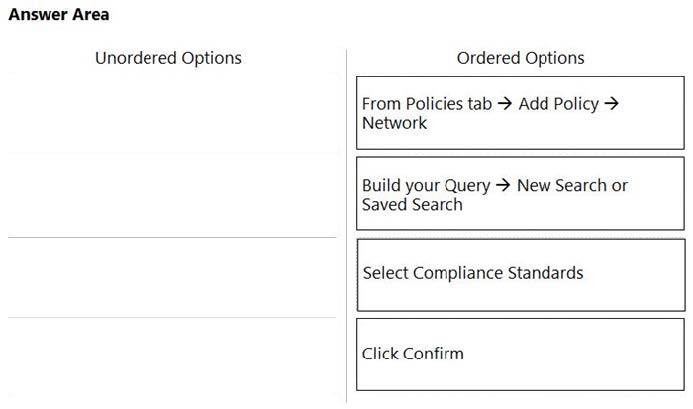Click the topmost empty Unordered Options slot
693x409 pixels.
point(172,113)
